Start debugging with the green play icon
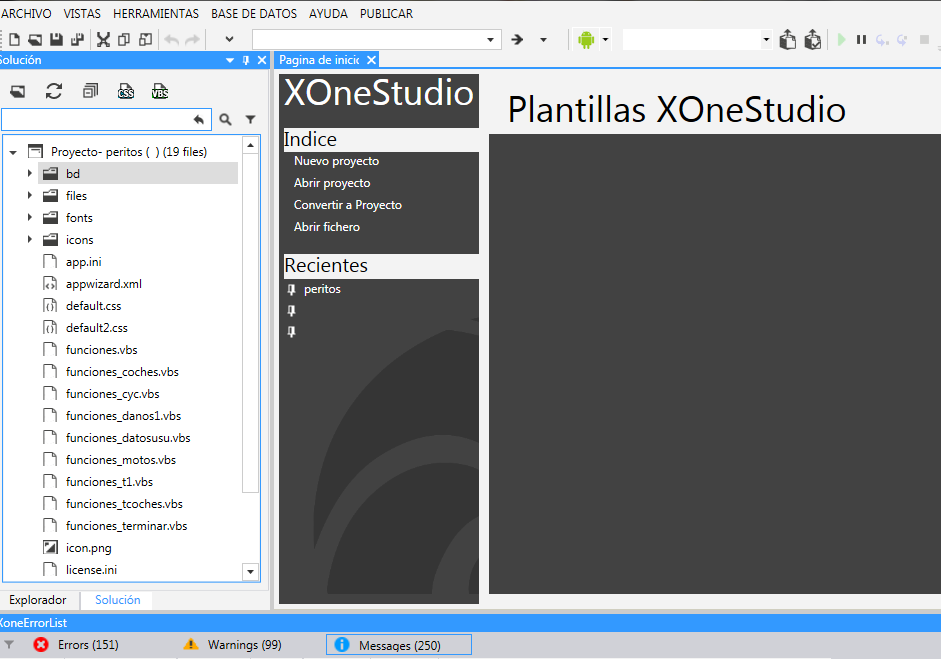This screenshot has height=659, width=941. pyautogui.click(x=841, y=40)
